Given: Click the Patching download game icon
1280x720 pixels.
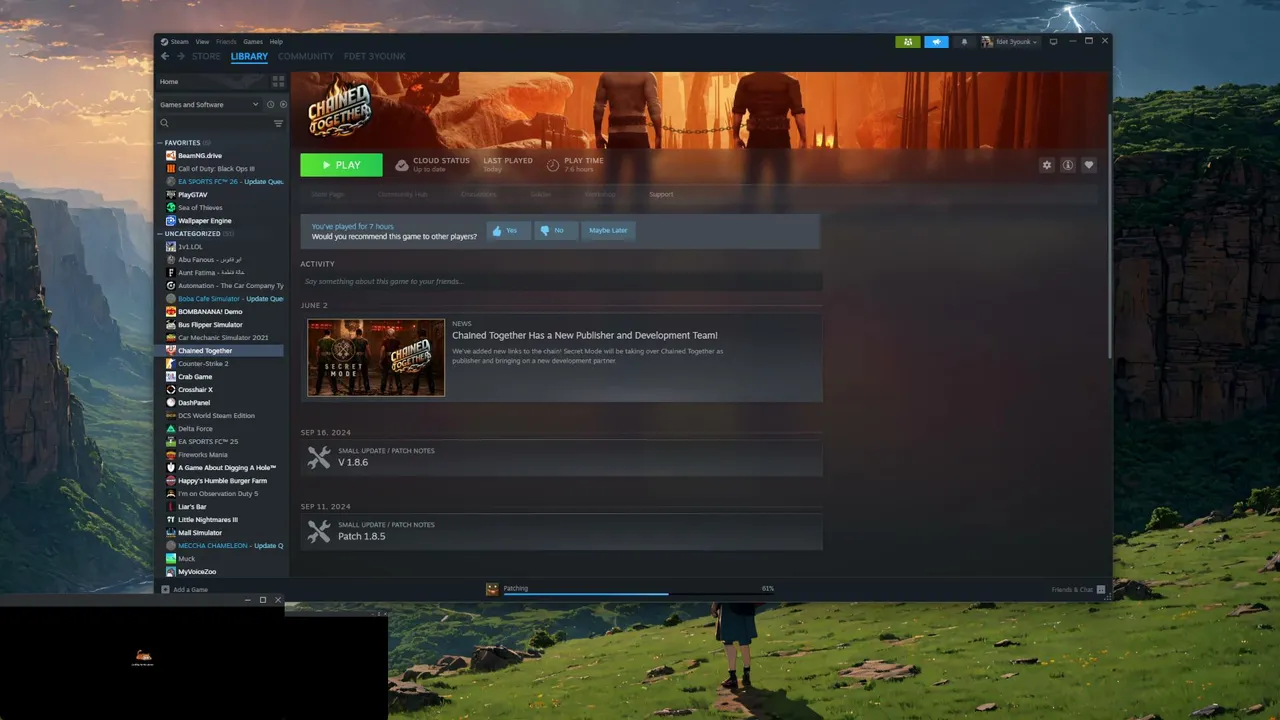Looking at the screenshot, I should click(x=492, y=589).
